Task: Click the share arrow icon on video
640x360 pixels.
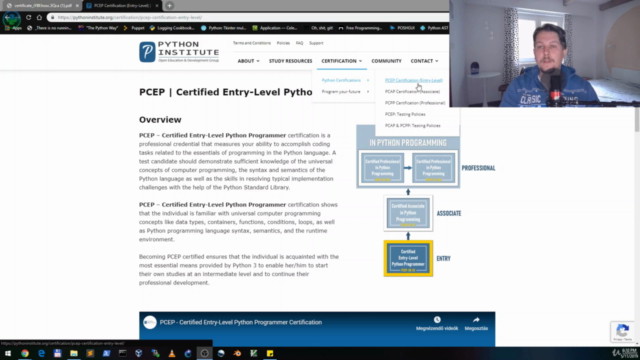Action: 476,320
